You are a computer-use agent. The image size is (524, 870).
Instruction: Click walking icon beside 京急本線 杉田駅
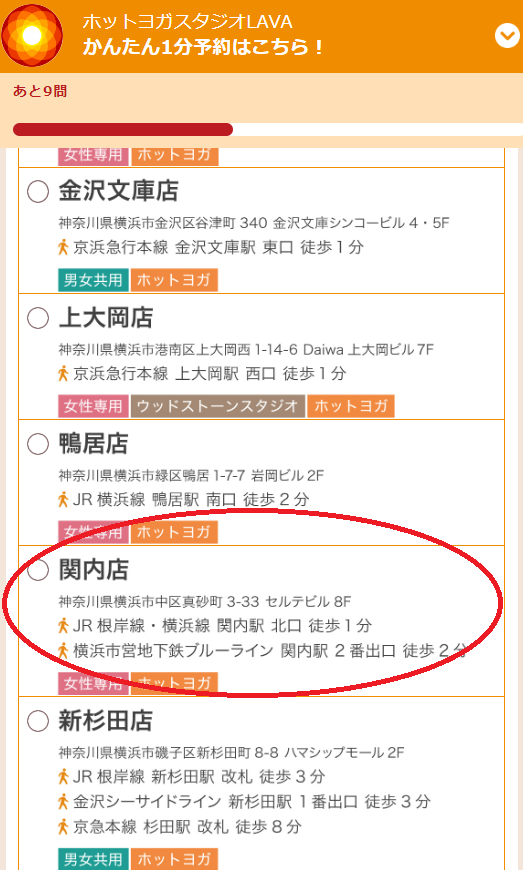63,827
